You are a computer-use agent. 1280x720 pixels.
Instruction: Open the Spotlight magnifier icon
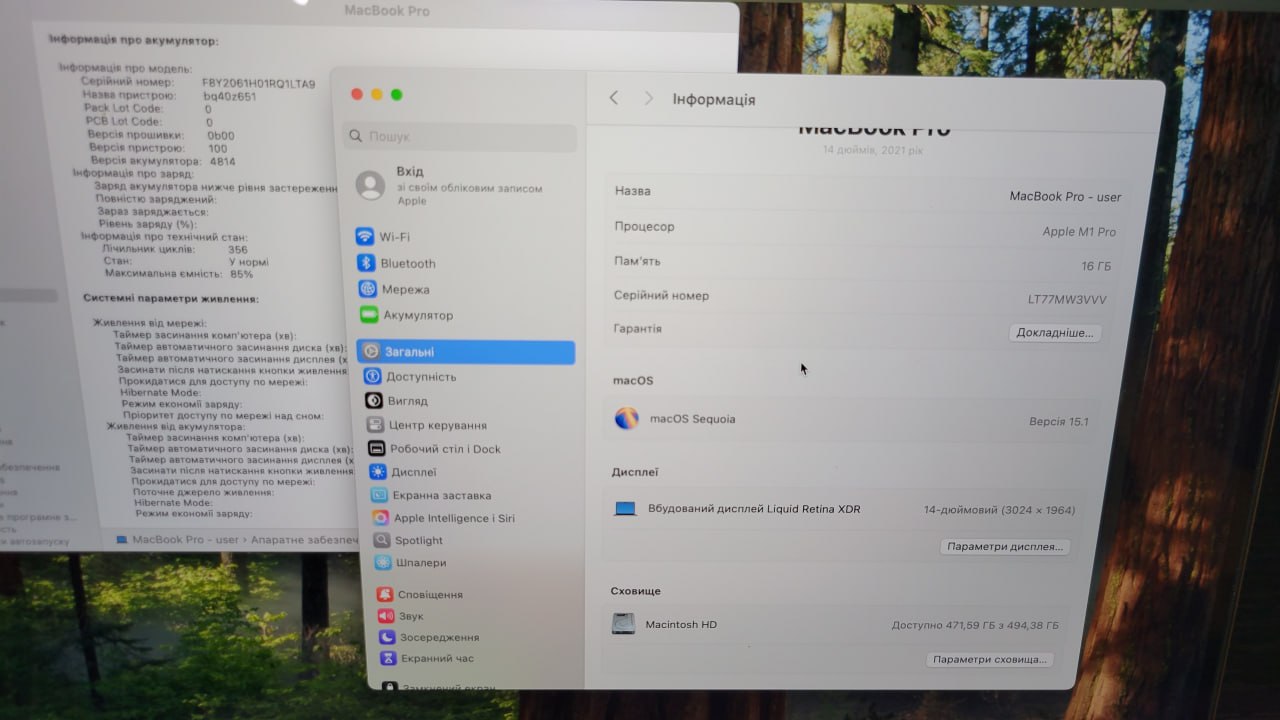382,540
